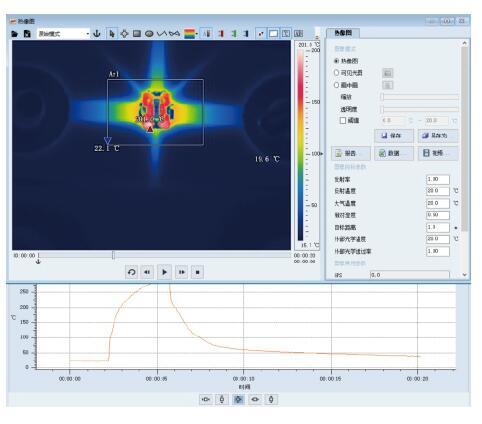Click the play button under the thermal image
Viewport: 482px width, 424px height.
coord(164,272)
